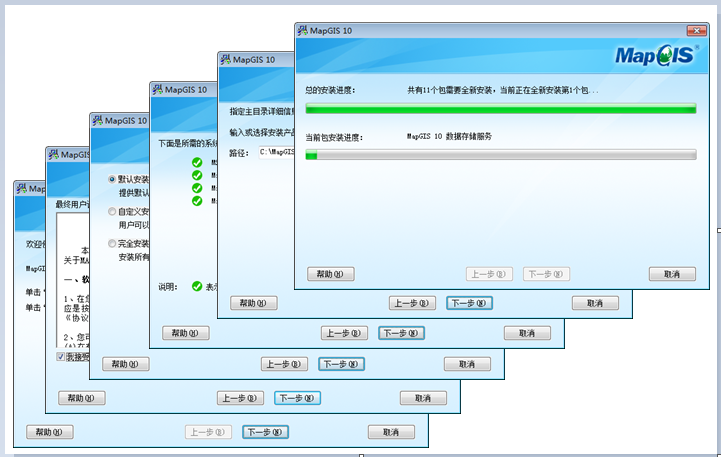Screen dimensions: 721x457
Task: Click the MapGIS logo in the progress window
Action: 654,56
